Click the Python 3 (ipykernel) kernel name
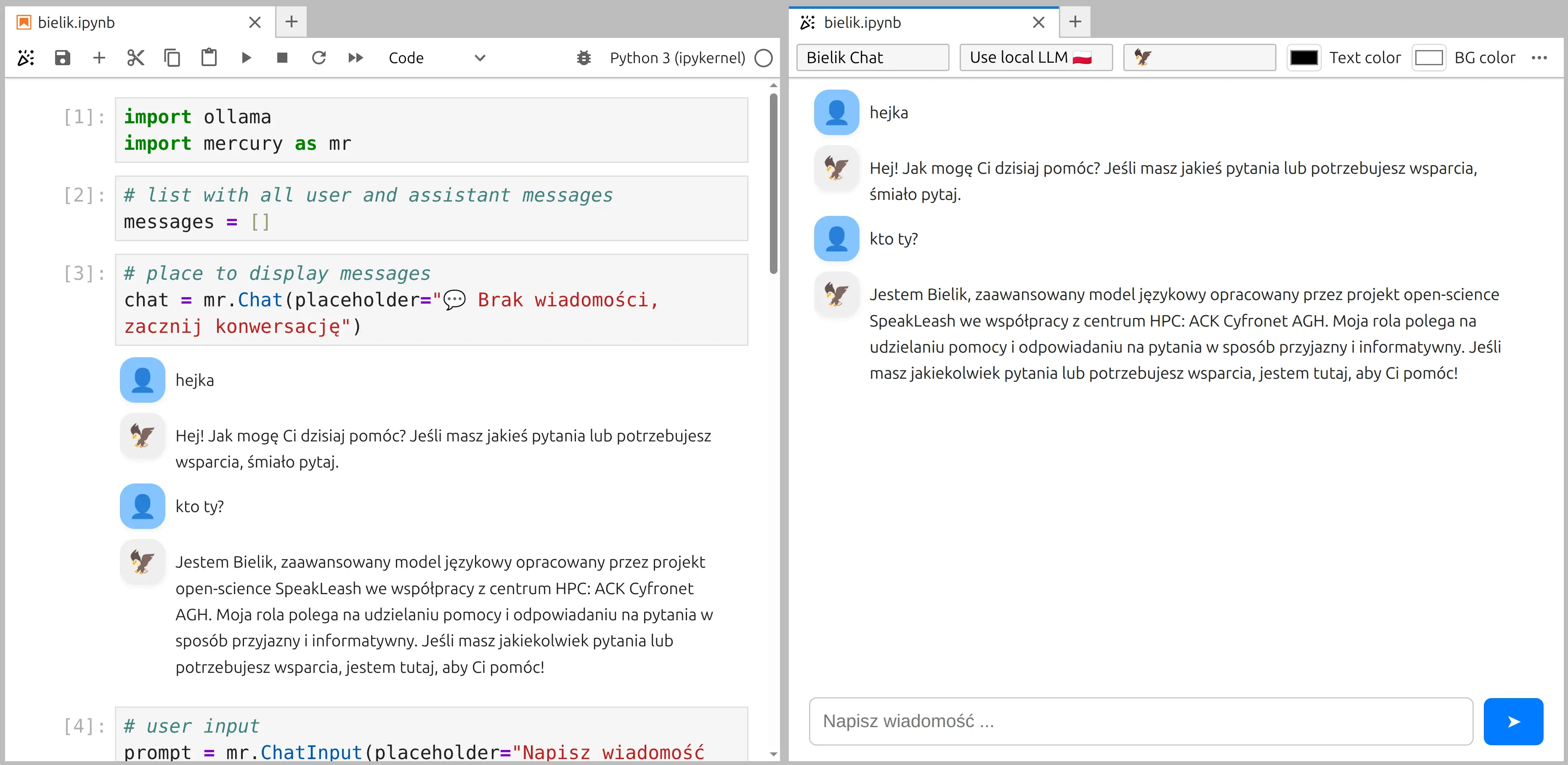1568x765 pixels. [x=677, y=58]
